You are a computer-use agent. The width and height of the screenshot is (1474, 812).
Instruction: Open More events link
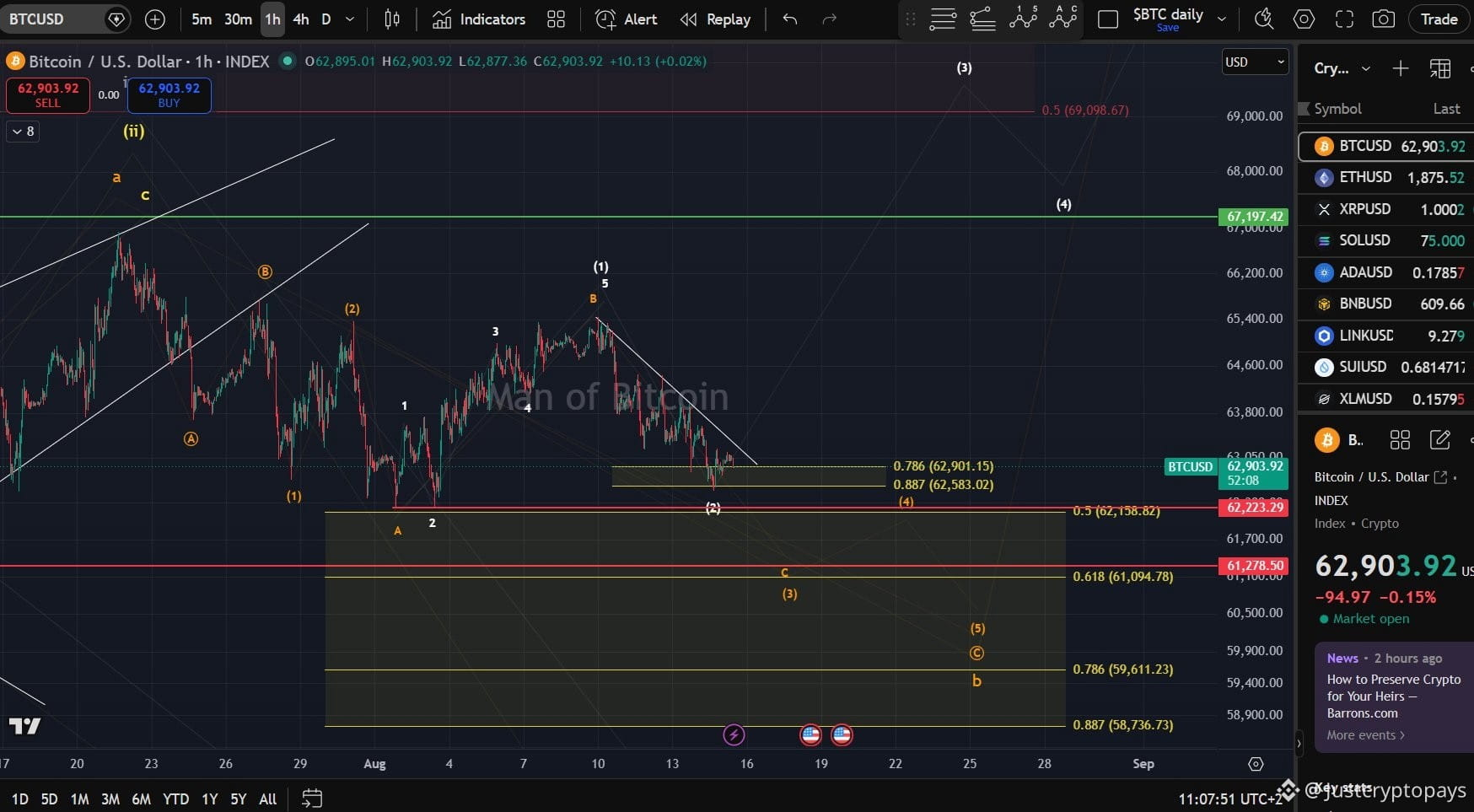pyautogui.click(x=1365, y=735)
